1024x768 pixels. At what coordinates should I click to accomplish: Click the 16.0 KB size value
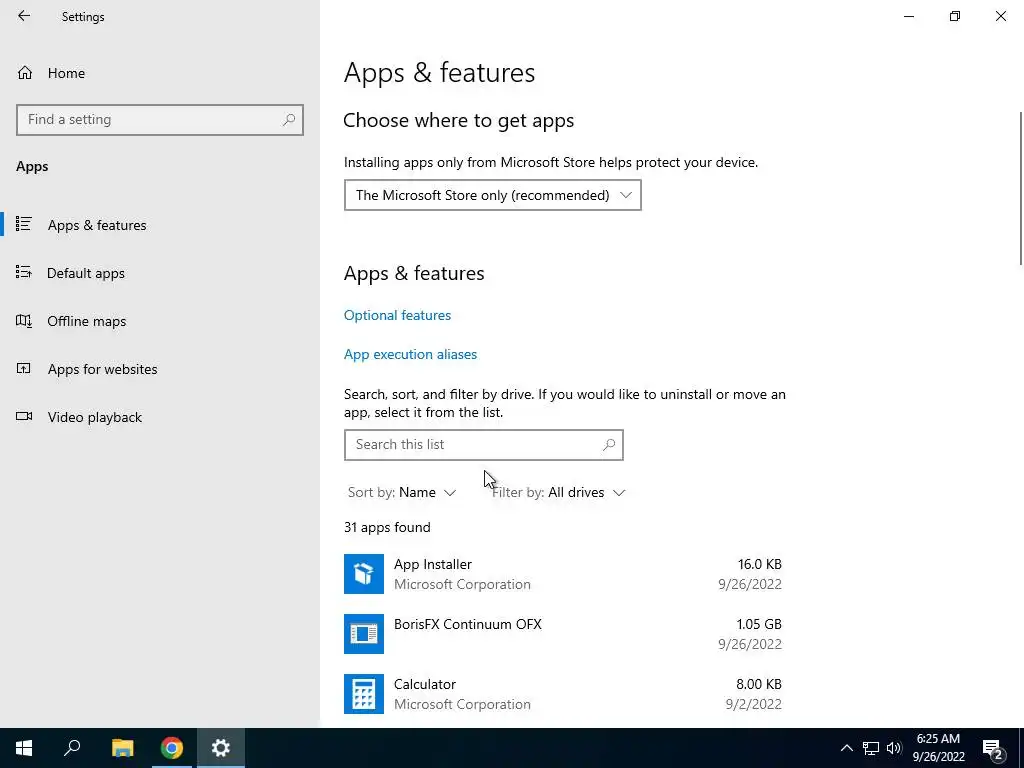760,564
